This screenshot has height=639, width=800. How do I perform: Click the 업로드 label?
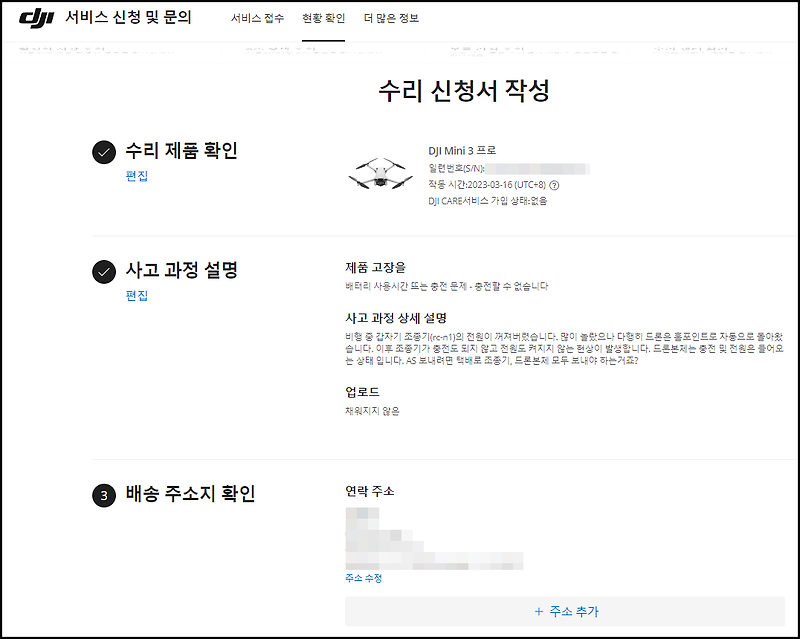click(362, 392)
